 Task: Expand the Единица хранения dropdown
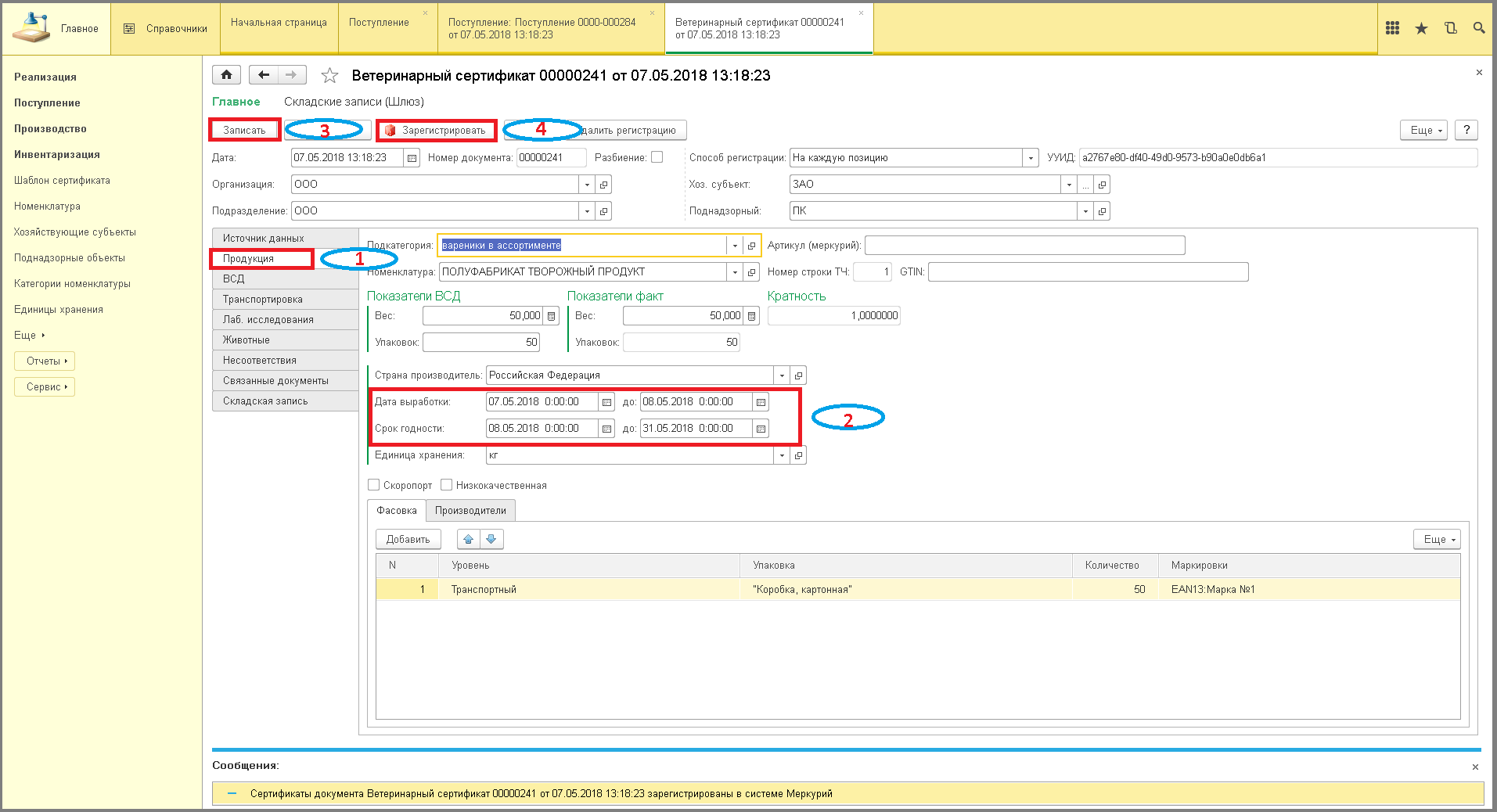coord(781,455)
